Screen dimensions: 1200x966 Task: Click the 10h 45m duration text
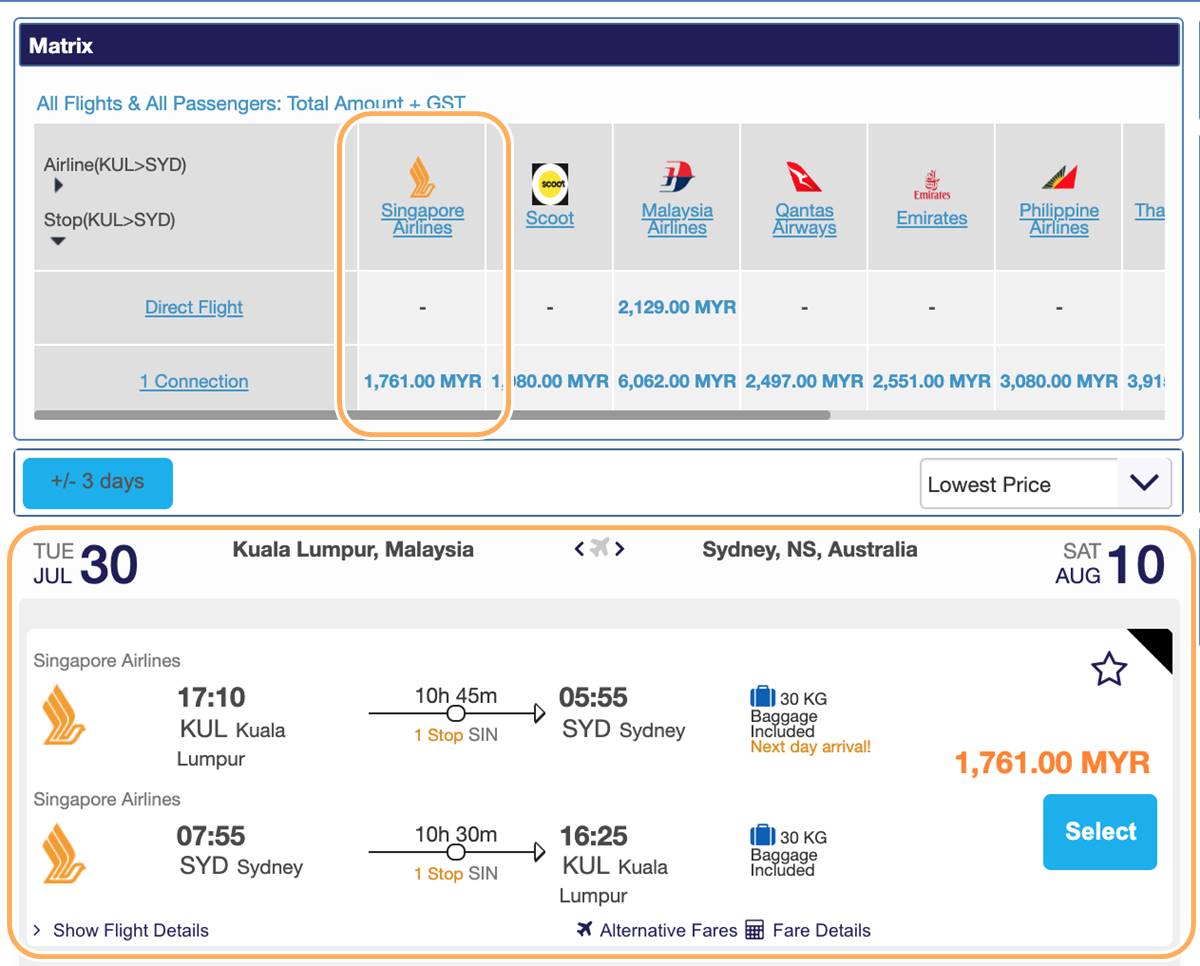click(456, 696)
